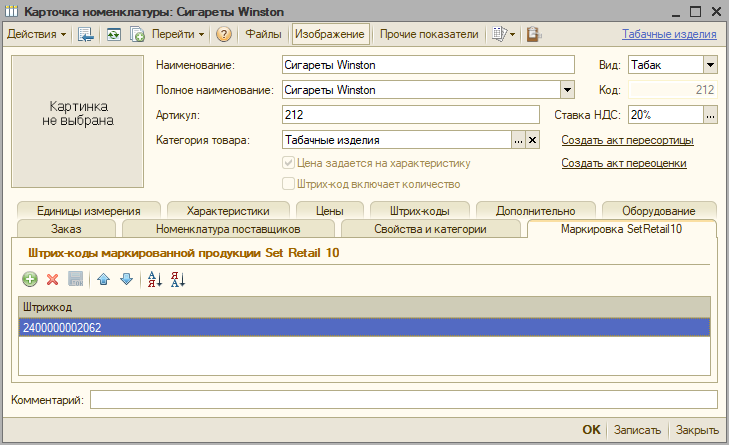This screenshot has width=729, height=445.
Task: Open the settings list icon dropdown
Action: [504, 34]
